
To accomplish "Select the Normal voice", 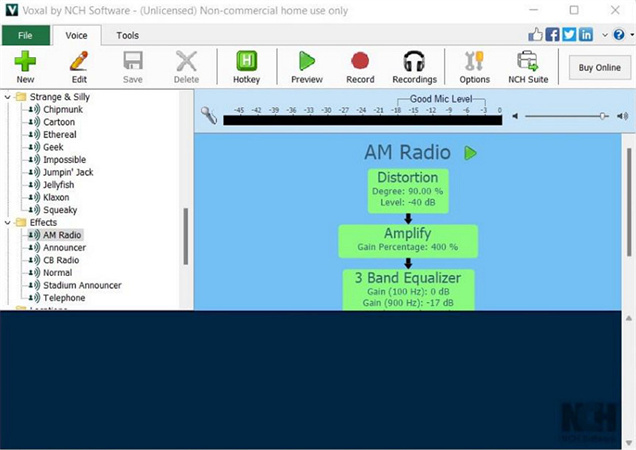I will click(x=58, y=273).
